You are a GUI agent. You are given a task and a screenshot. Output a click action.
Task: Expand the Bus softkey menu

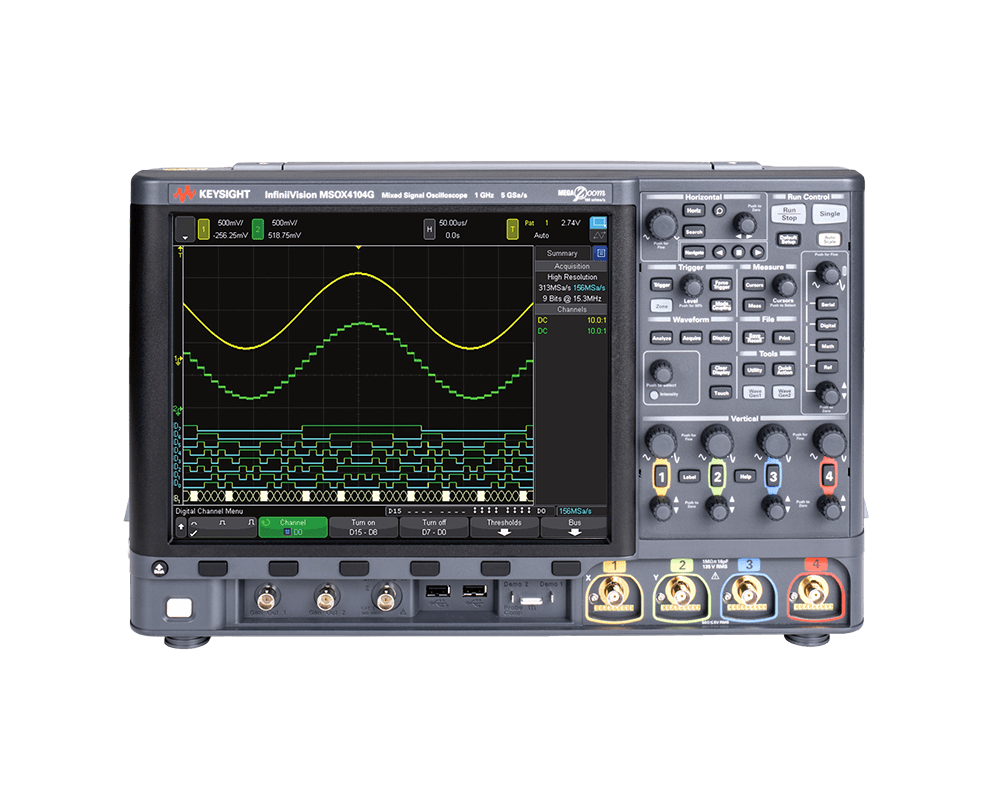coord(574,527)
